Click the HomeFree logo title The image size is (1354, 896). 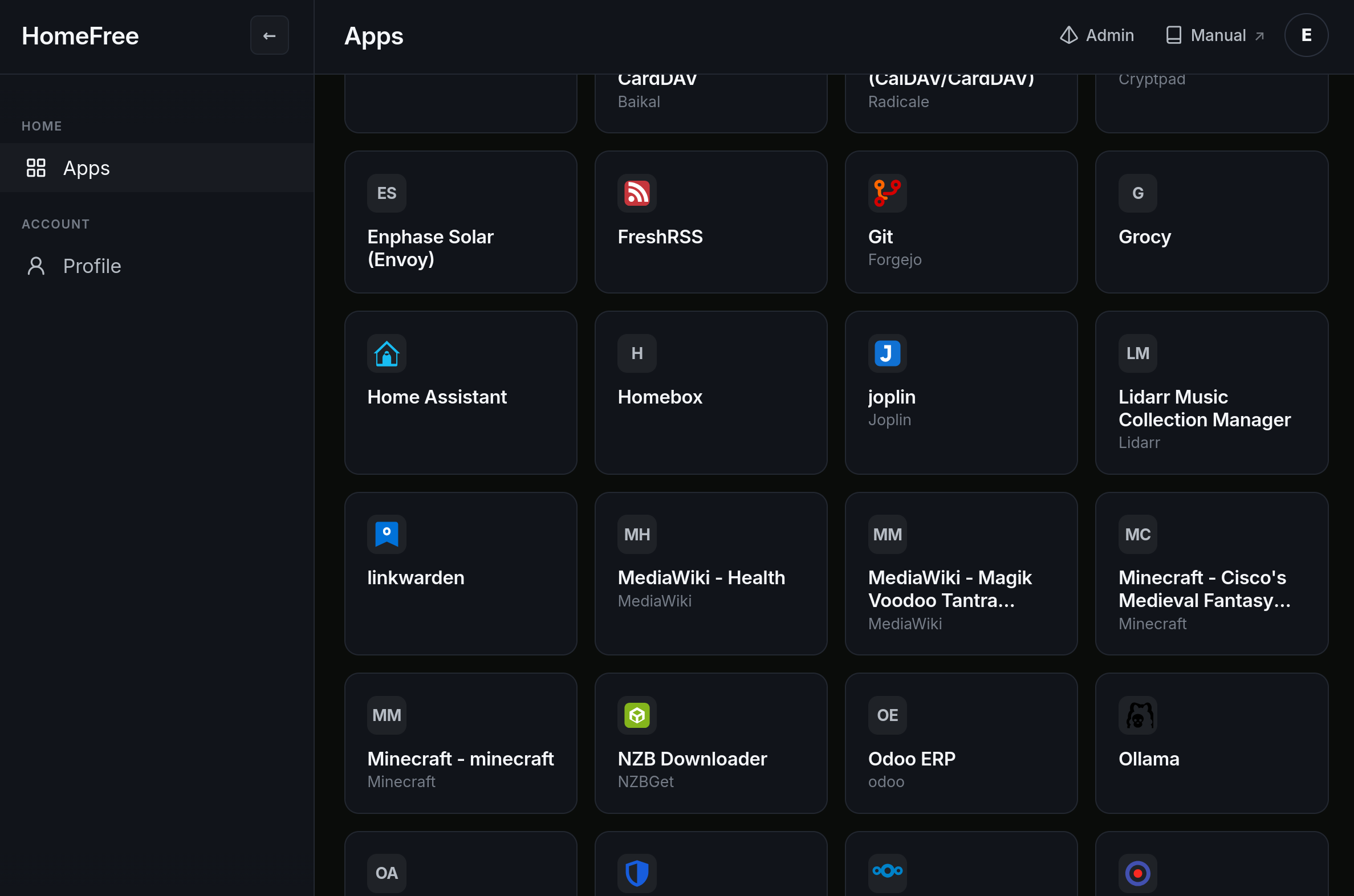tap(80, 36)
